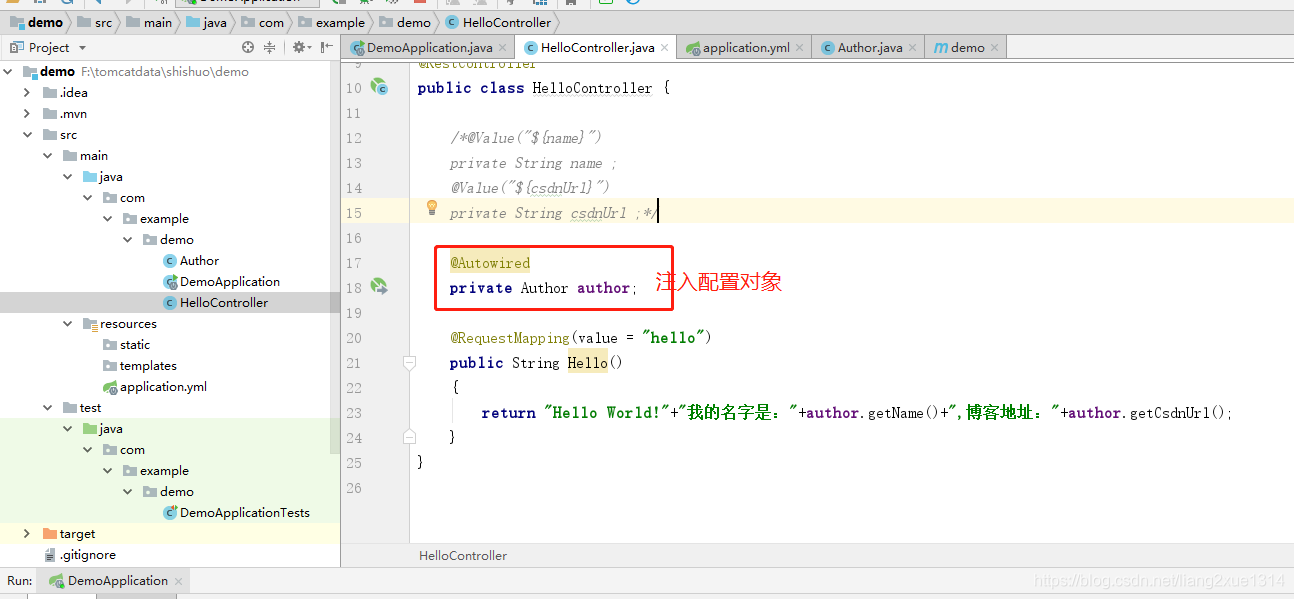Click the Spring bean gutter icon on line 10
This screenshot has height=599, width=1294.
tap(379, 87)
